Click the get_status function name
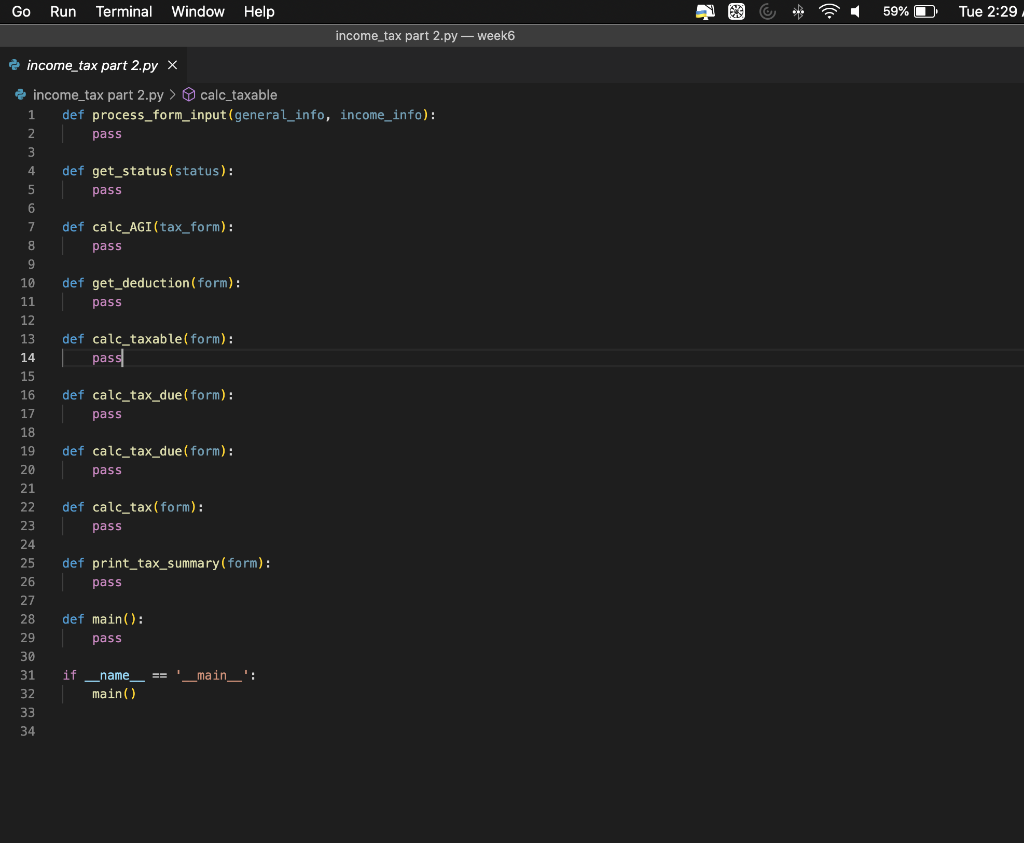This screenshot has width=1024, height=843. [129, 171]
